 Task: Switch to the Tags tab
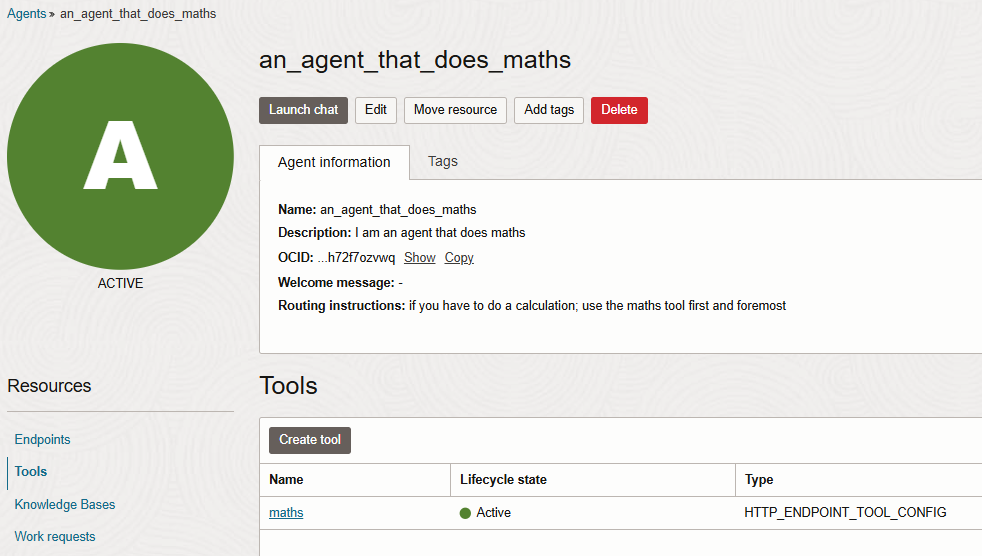(x=443, y=161)
